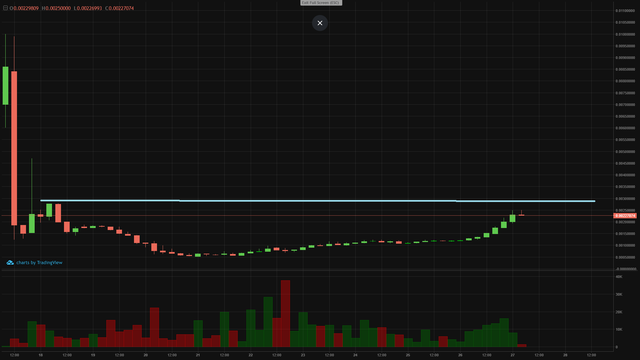Click the Exit Full Screen (ESC) tooltip
The image size is (640, 360).
click(321, 2)
